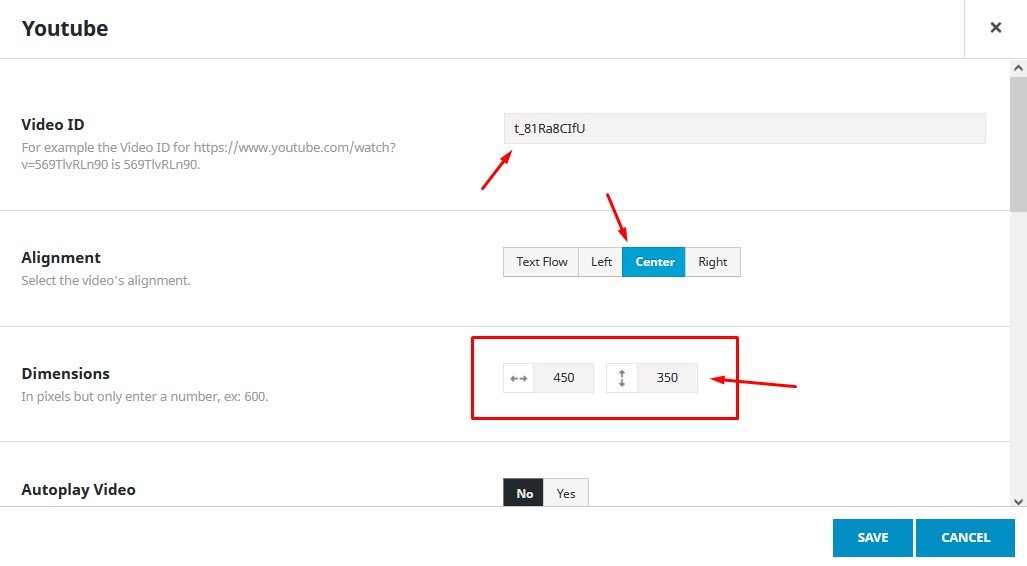The width and height of the screenshot is (1027, 566).
Task: Click the scrollbar down arrow
Action: coord(1018,500)
